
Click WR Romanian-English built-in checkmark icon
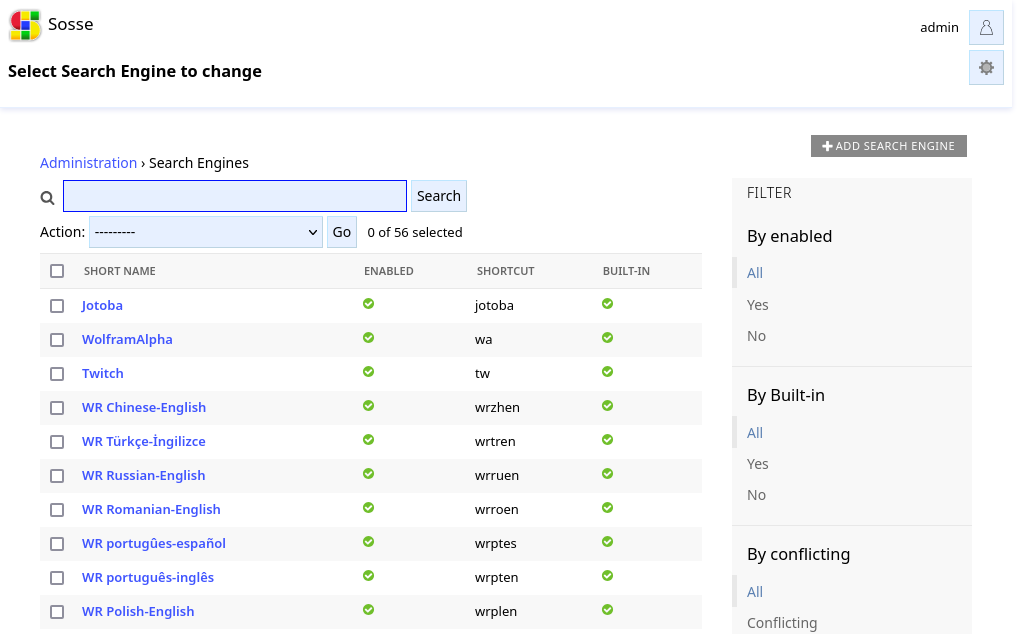tap(607, 507)
